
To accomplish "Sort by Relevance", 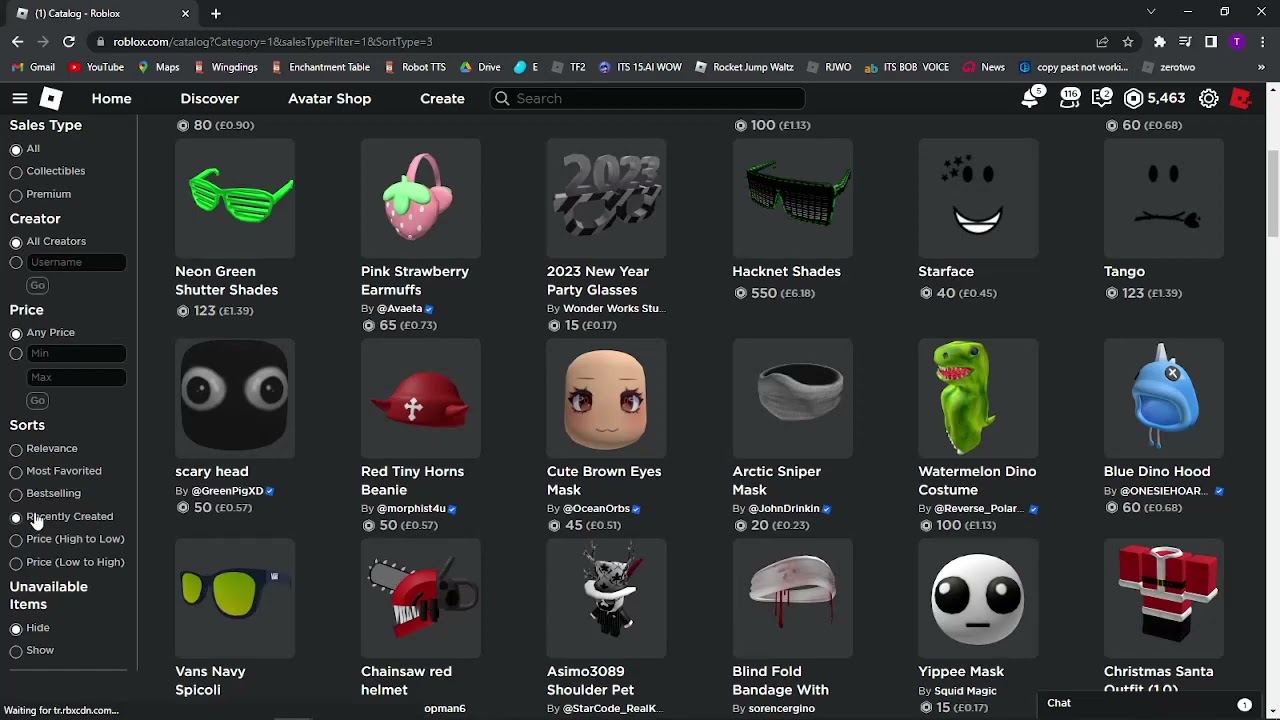I will (16, 449).
